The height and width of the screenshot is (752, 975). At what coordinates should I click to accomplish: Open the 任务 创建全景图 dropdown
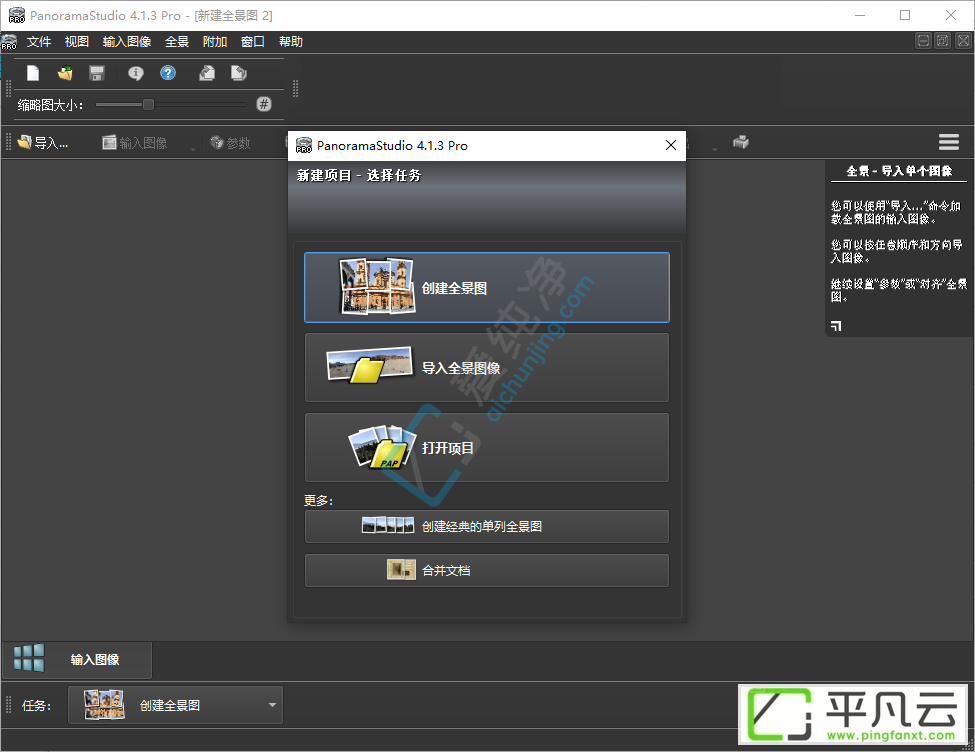[175, 705]
